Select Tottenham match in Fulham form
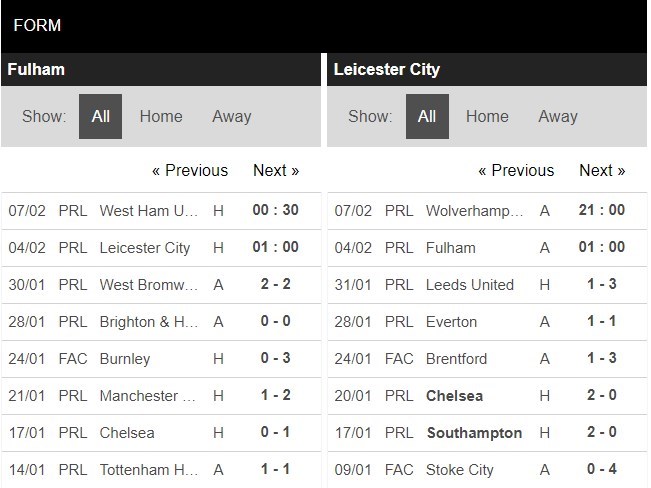Image resolution: width=651 pixels, height=488 pixels. [x=149, y=471]
